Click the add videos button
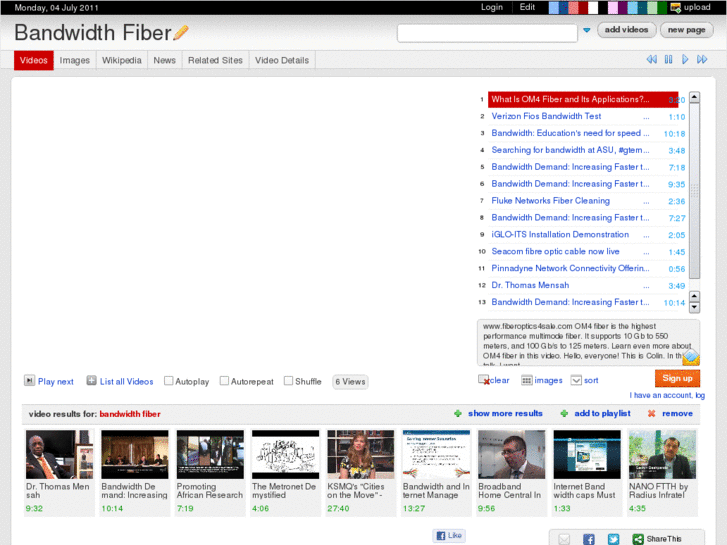The width and height of the screenshot is (727, 545). (626, 30)
